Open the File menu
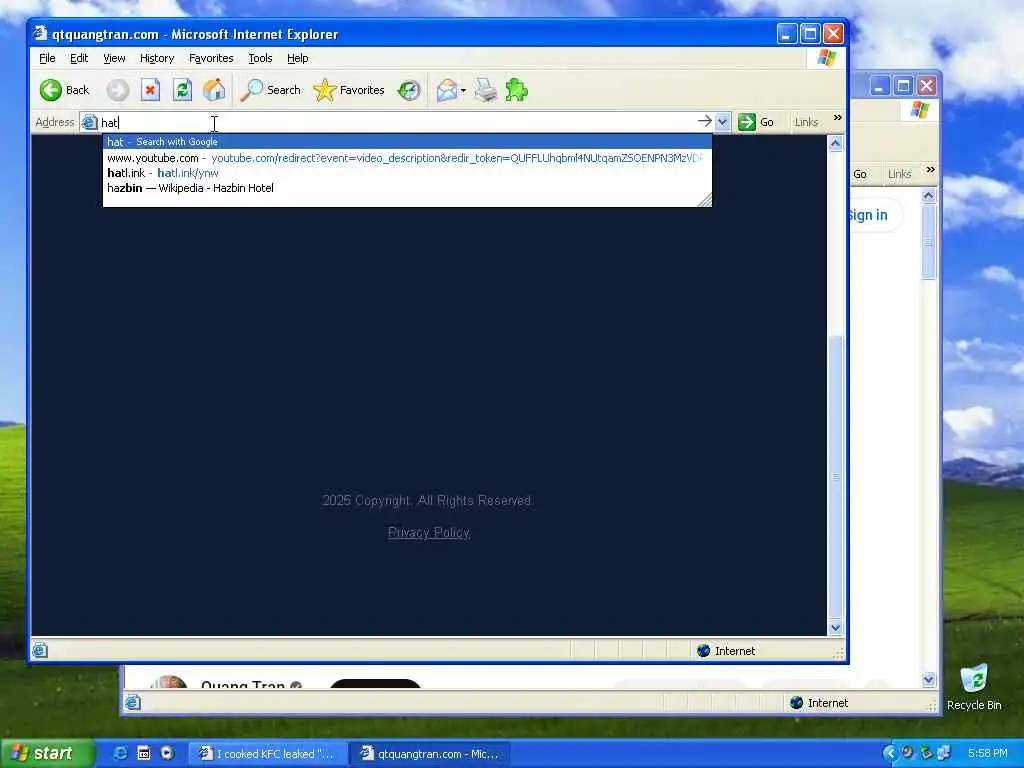The width and height of the screenshot is (1024, 768). click(x=47, y=58)
